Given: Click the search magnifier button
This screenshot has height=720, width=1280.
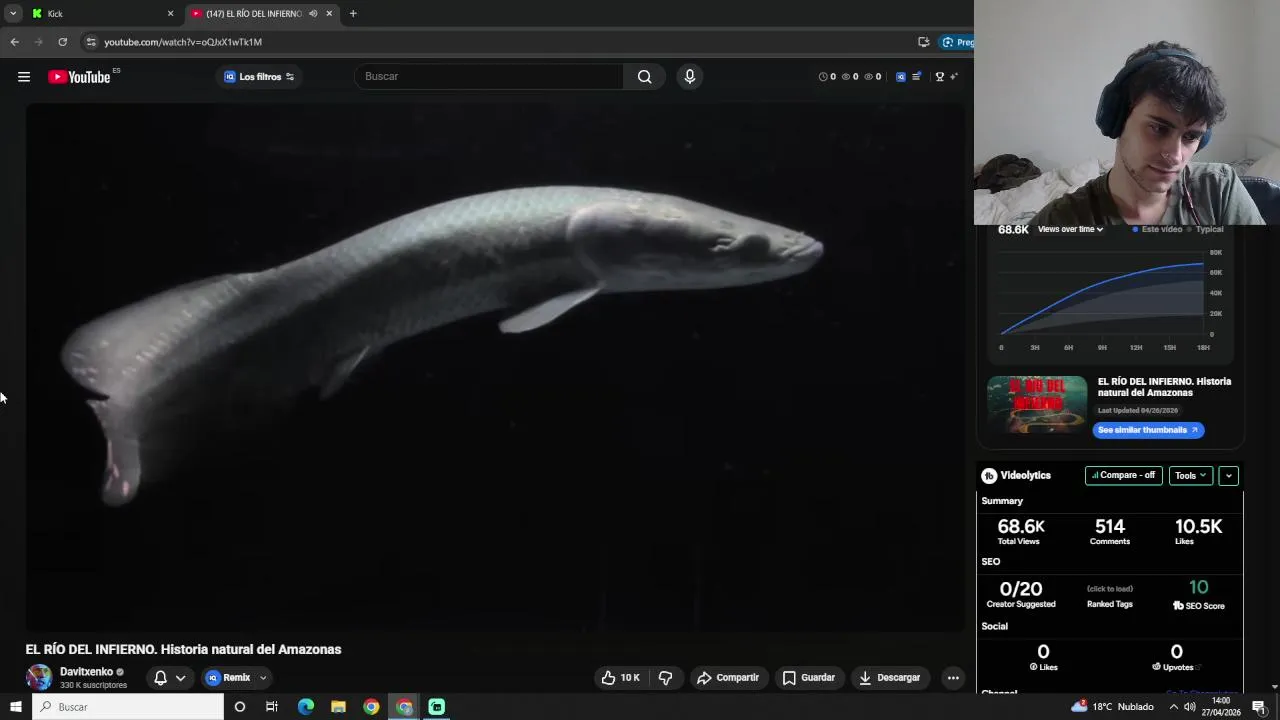Looking at the screenshot, I should pos(644,77).
